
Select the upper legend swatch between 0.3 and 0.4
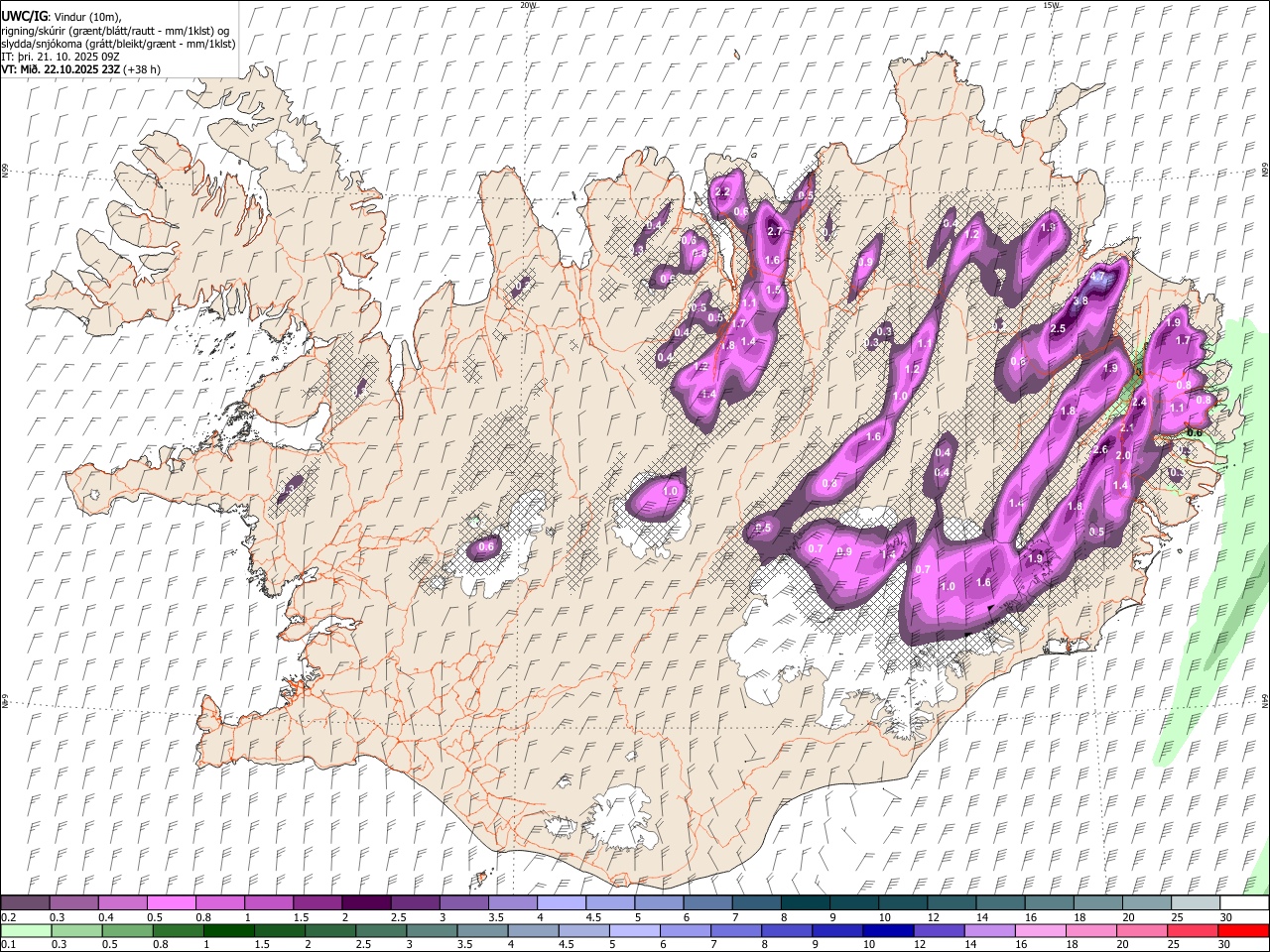tap(74, 903)
